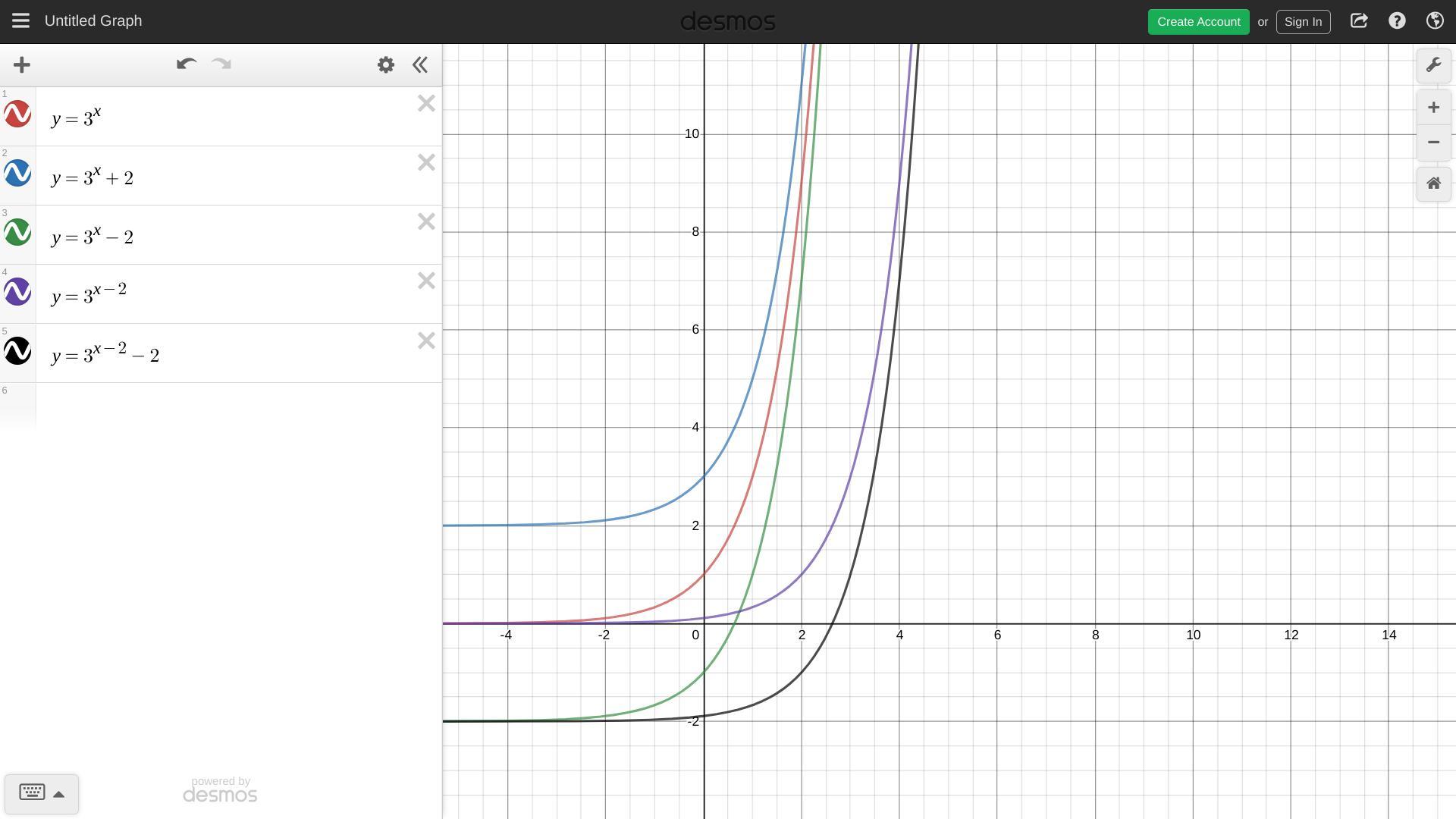The image size is (1456, 819).
Task: Open the hamburger main menu
Action: [20, 21]
